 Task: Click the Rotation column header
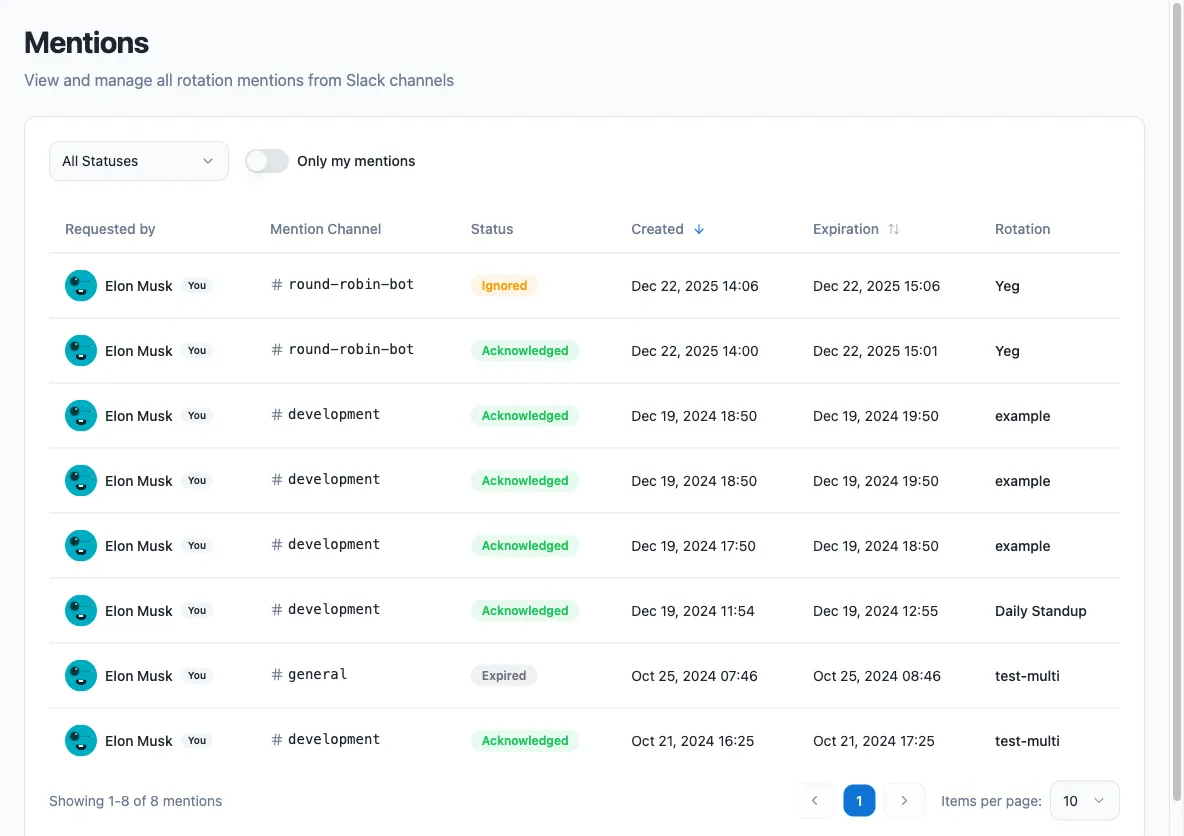1022,229
